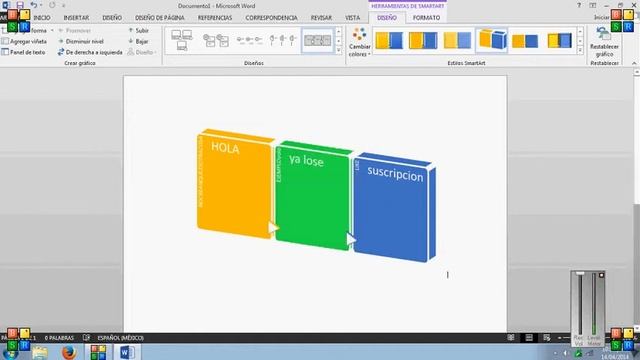The width and height of the screenshot is (640, 360).
Task: Click ESPAÑOL (MÉXICO) language indicator
Action: point(120,338)
